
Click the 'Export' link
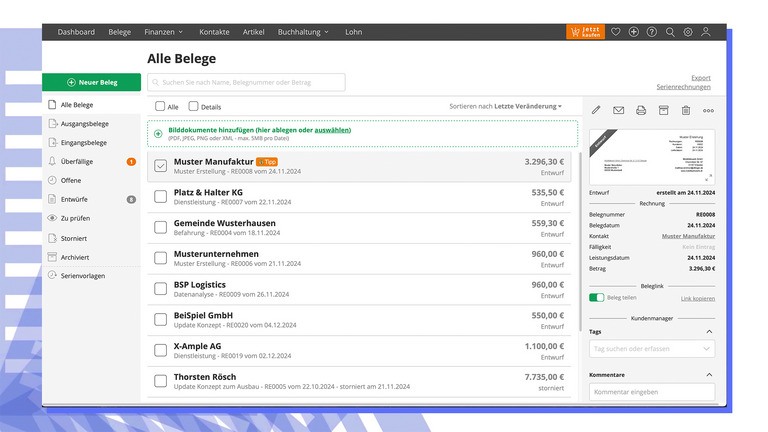tap(700, 77)
